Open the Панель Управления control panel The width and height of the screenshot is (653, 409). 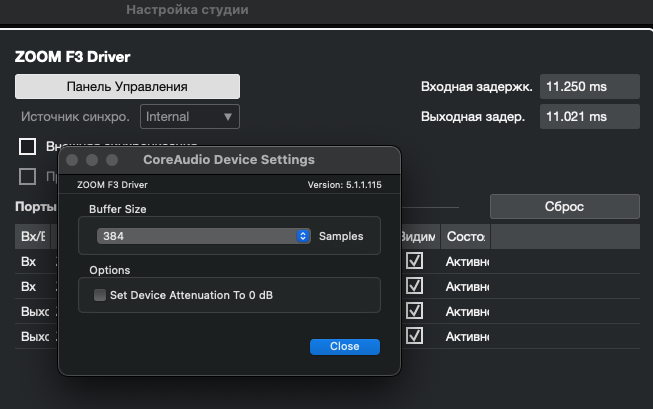coord(127,86)
